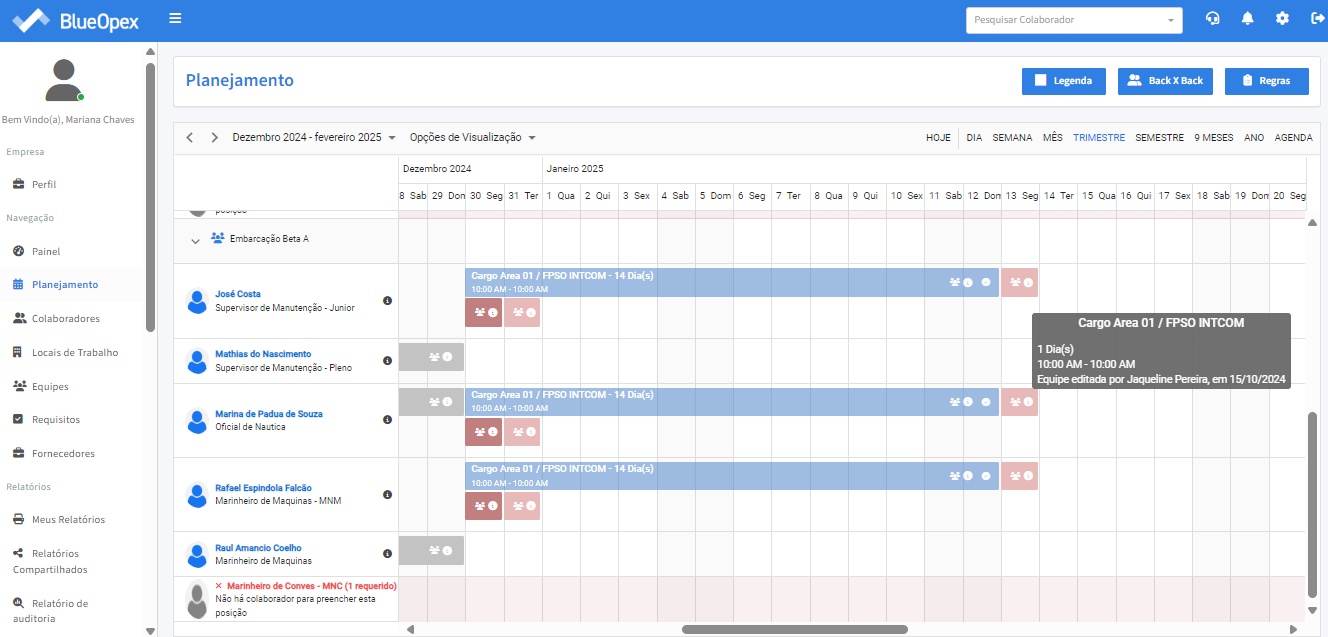Click pink 13 Seg block in José Costa row

click(1020, 282)
